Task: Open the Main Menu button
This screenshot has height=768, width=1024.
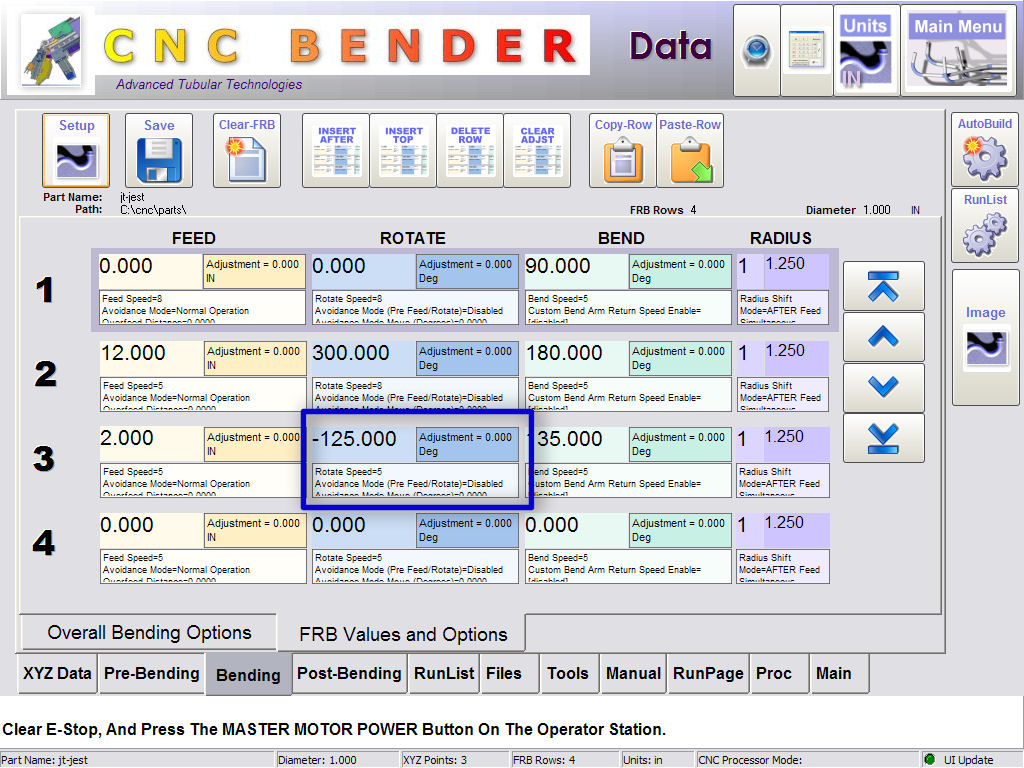Action: pos(957,50)
